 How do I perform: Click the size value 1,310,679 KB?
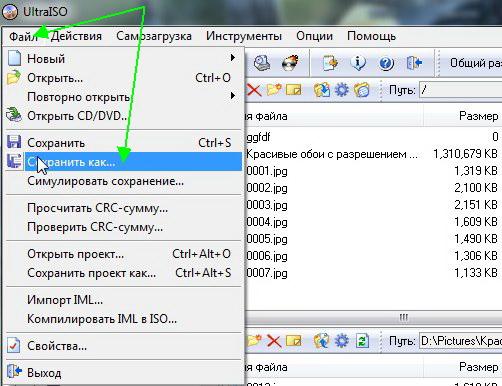tap(465, 154)
